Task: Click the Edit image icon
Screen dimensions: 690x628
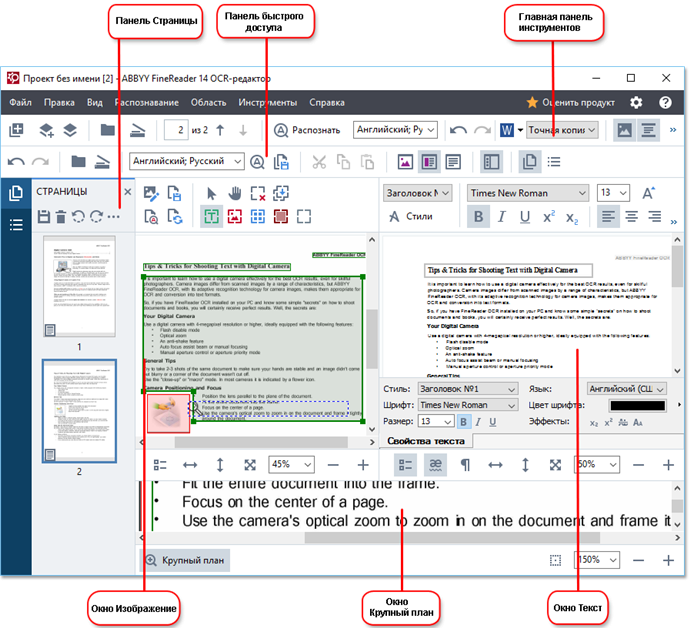Action: click(151, 193)
